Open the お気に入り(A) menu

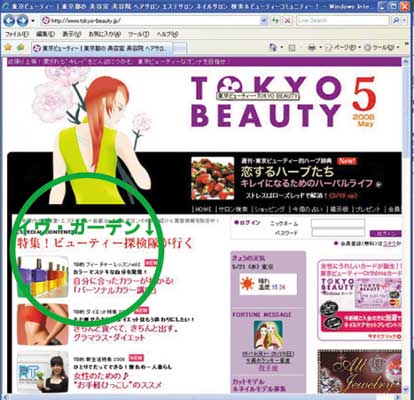(104, 34)
